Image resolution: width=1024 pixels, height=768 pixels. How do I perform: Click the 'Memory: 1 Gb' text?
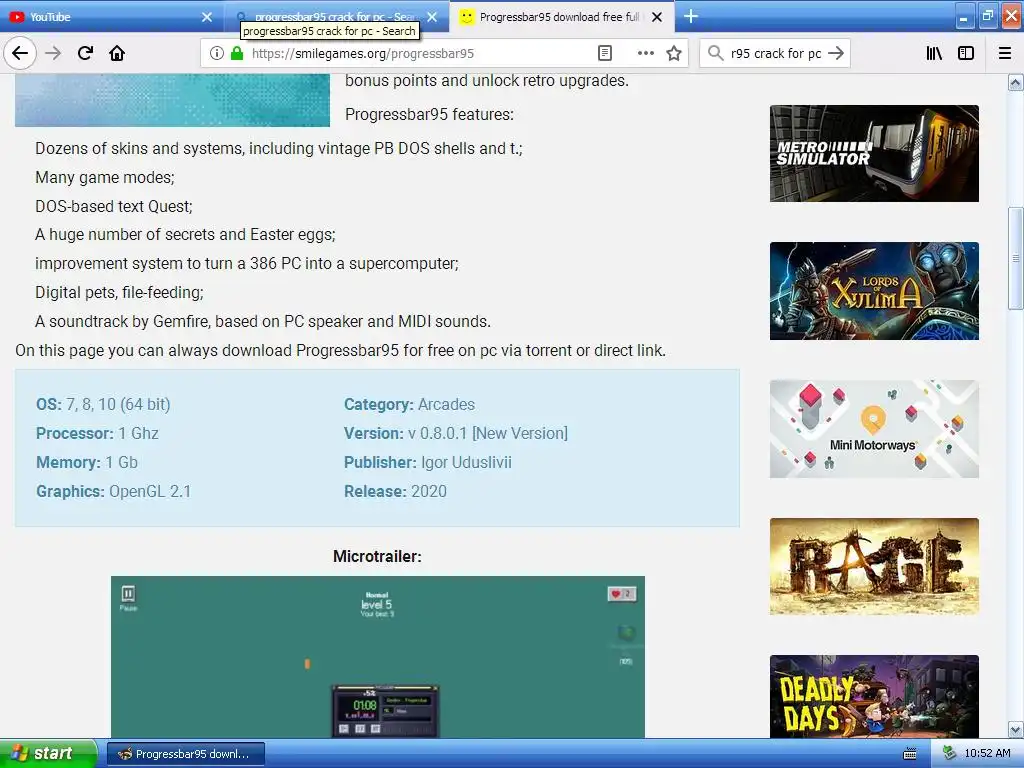click(87, 462)
